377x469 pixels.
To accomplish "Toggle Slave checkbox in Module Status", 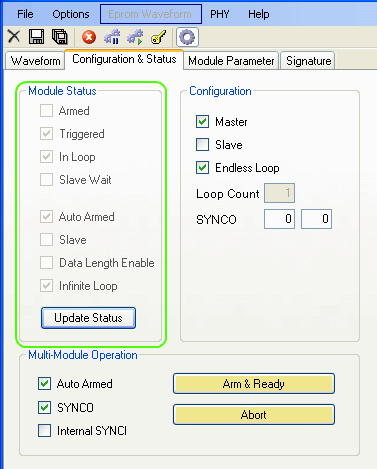I will (46, 240).
